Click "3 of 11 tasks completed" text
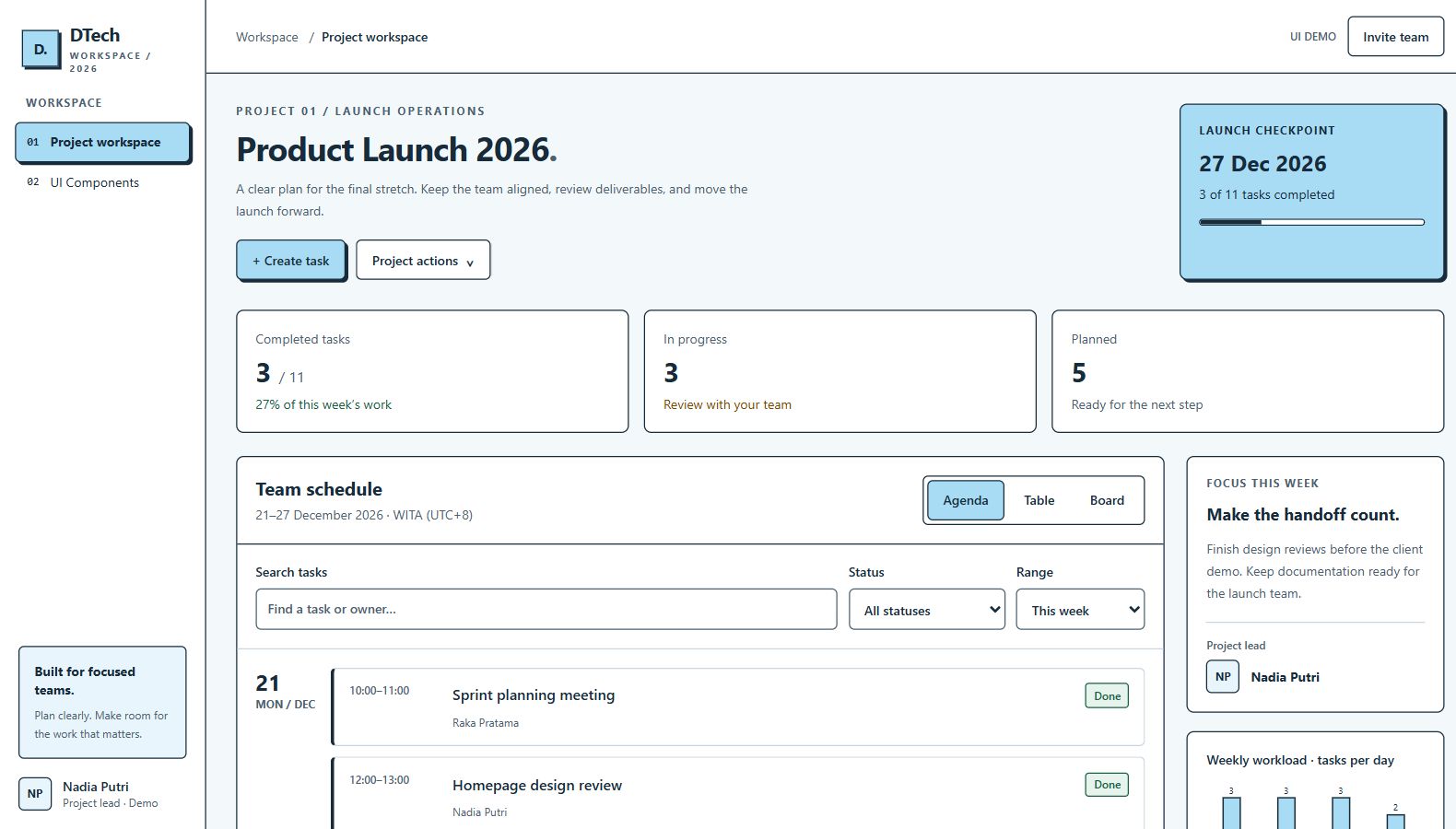Viewport: 1456px width, 829px height. (1266, 194)
